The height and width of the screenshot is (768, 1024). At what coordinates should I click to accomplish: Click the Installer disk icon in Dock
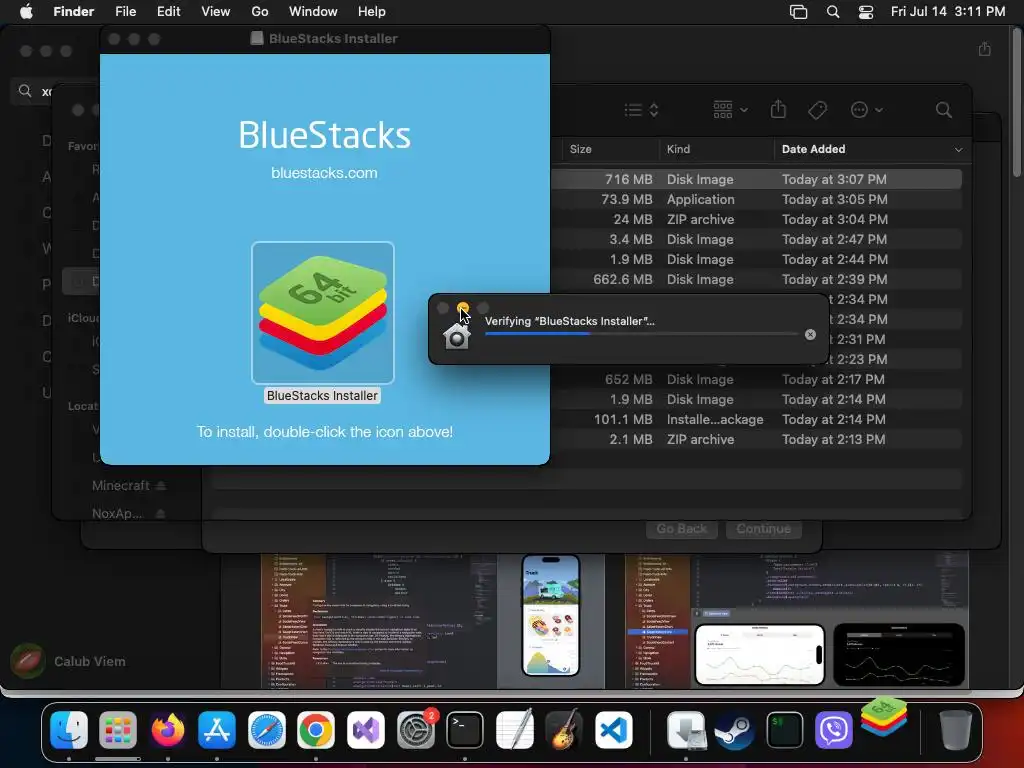(x=686, y=729)
